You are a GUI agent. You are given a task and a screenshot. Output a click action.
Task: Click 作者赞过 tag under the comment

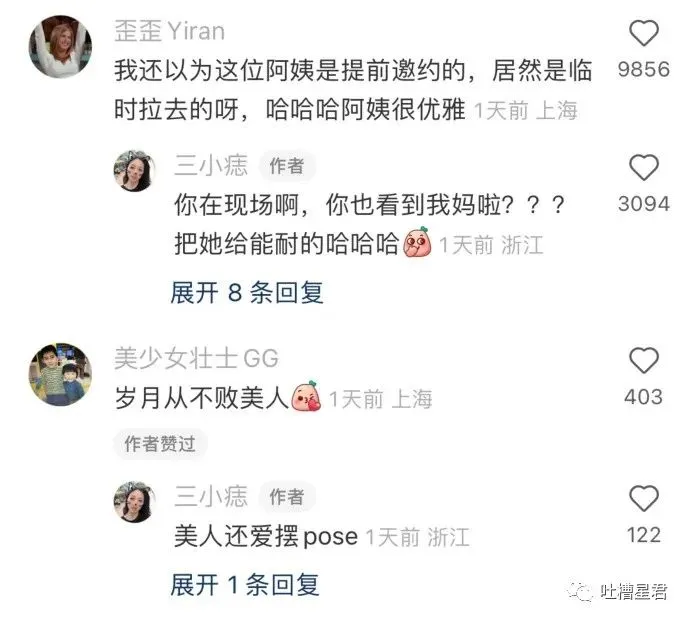(160, 444)
